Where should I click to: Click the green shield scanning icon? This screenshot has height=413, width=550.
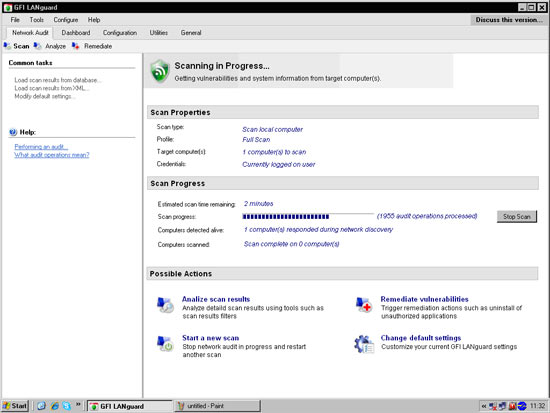pyautogui.click(x=160, y=71)
